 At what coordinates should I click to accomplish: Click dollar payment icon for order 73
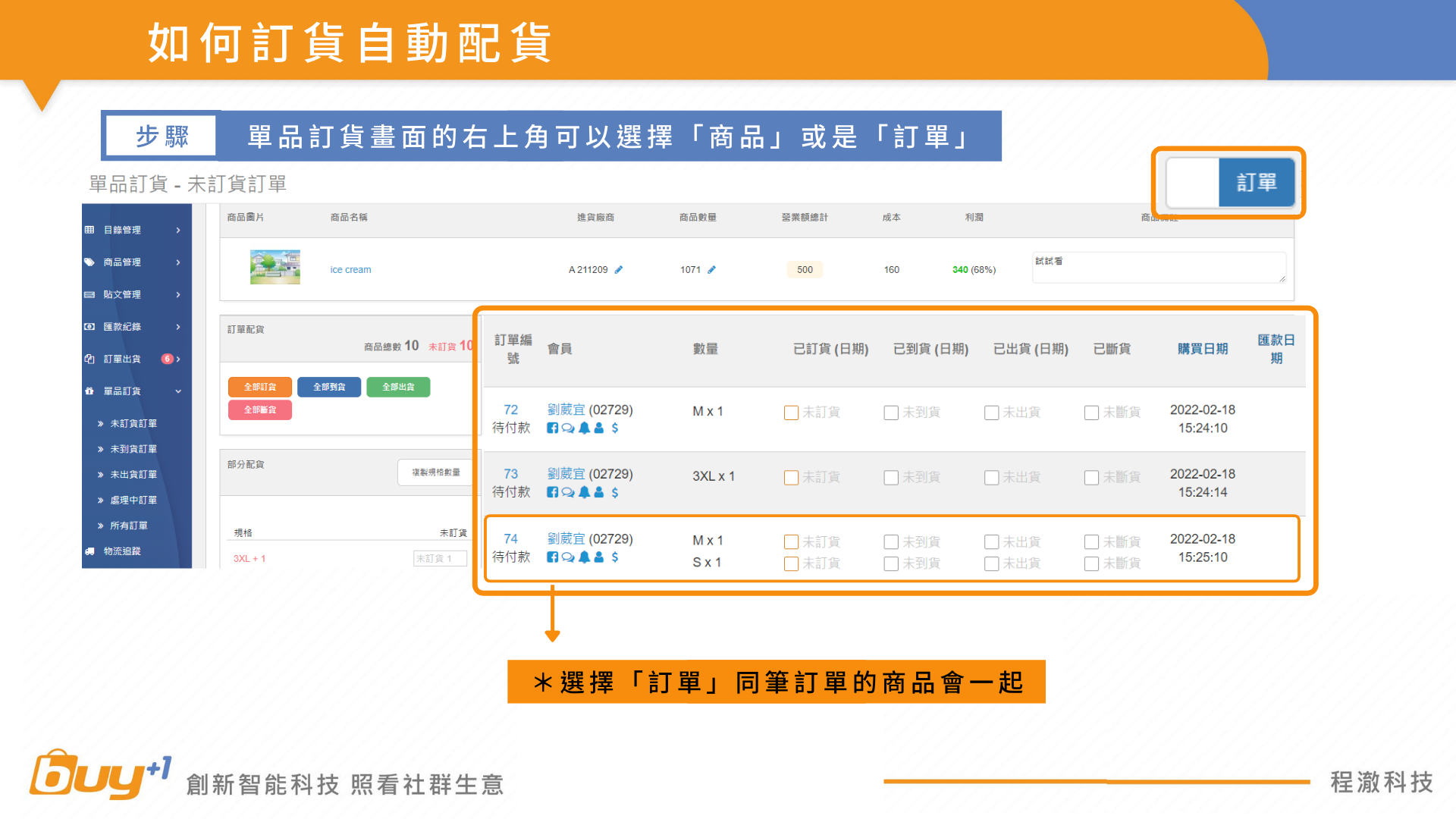[x=615, y=493]
